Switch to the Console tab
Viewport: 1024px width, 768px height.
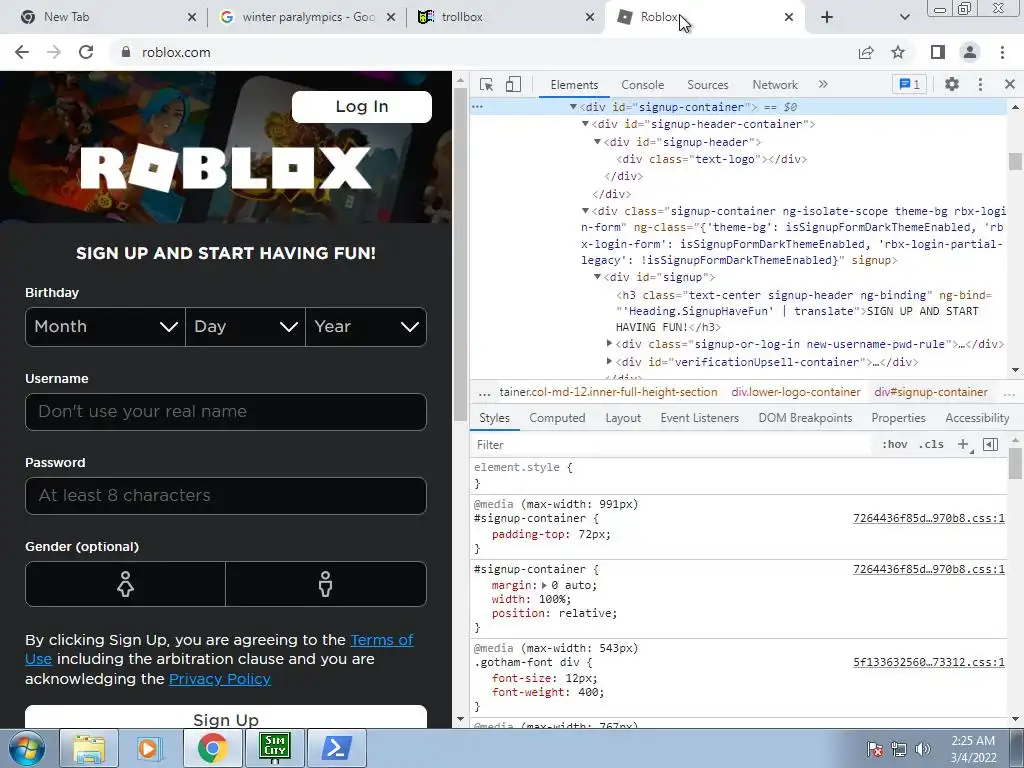pos(643,85)
